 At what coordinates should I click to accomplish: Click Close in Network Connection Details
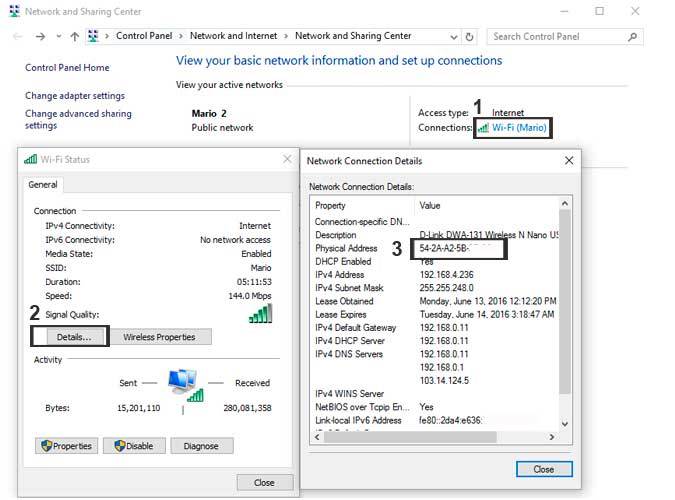tap(544, 469)
